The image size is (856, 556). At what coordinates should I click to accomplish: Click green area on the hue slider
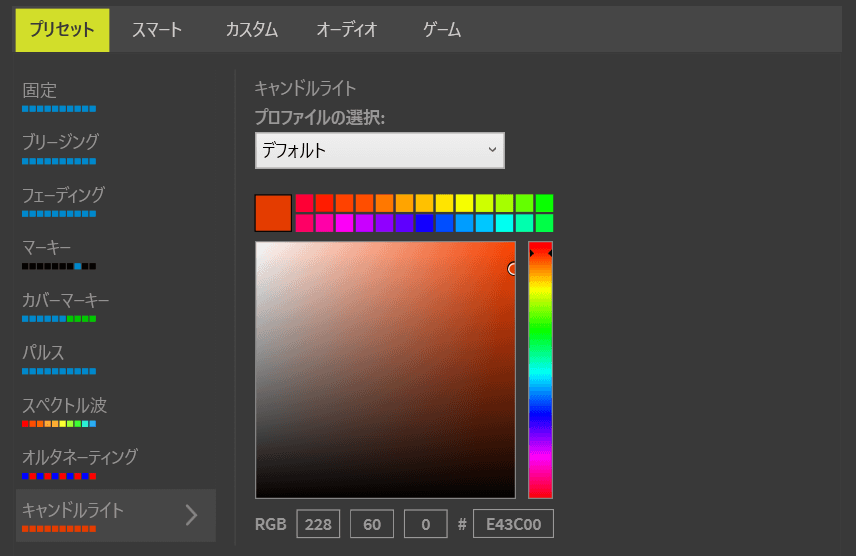pos(540,328)
